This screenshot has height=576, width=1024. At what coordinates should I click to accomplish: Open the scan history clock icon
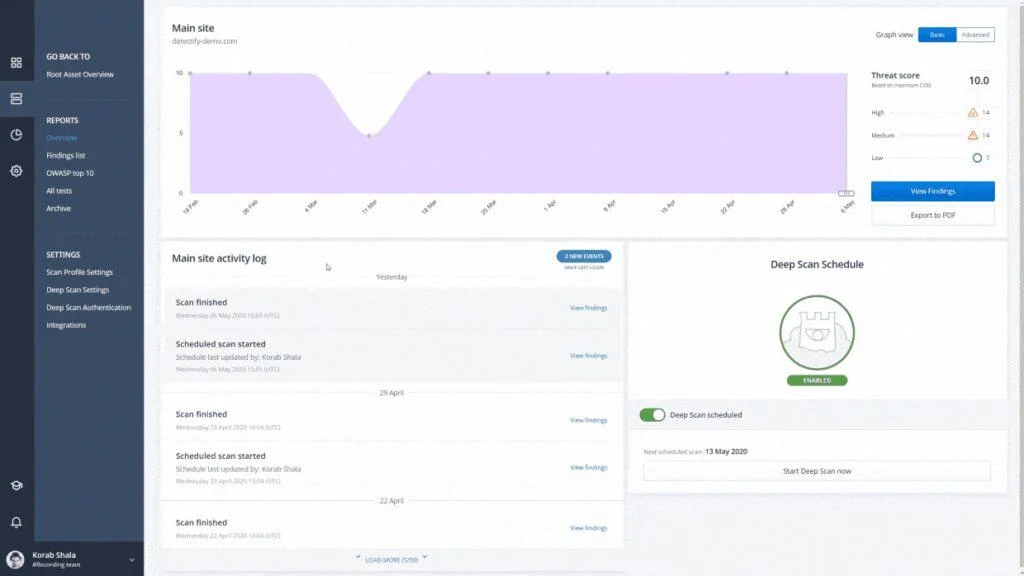tap(15, 133)
